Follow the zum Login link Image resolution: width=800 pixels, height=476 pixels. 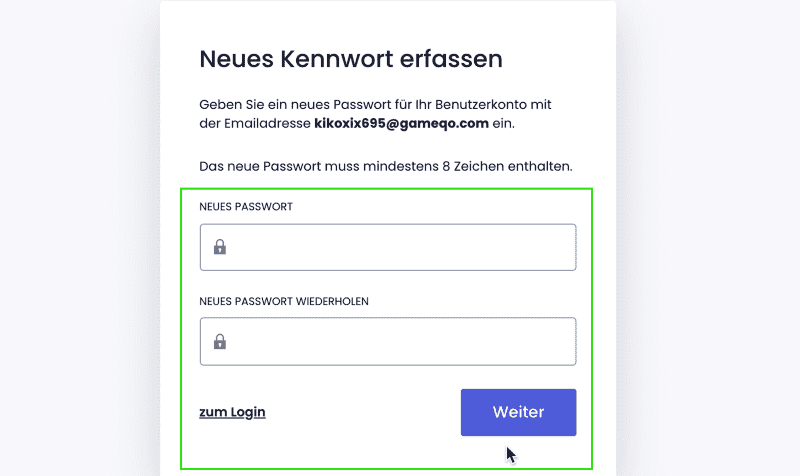(x=232, y=412)
